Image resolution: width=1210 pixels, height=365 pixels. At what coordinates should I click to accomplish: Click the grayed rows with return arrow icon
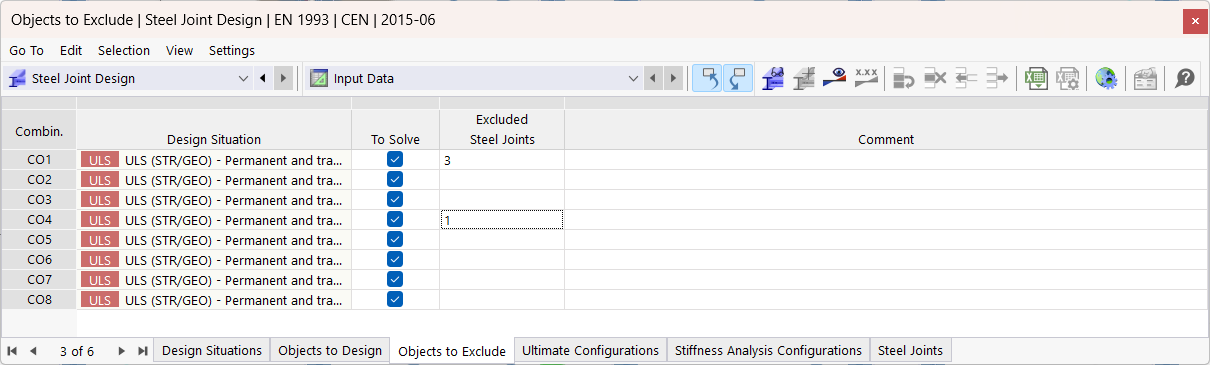click(x=904, y=78)
